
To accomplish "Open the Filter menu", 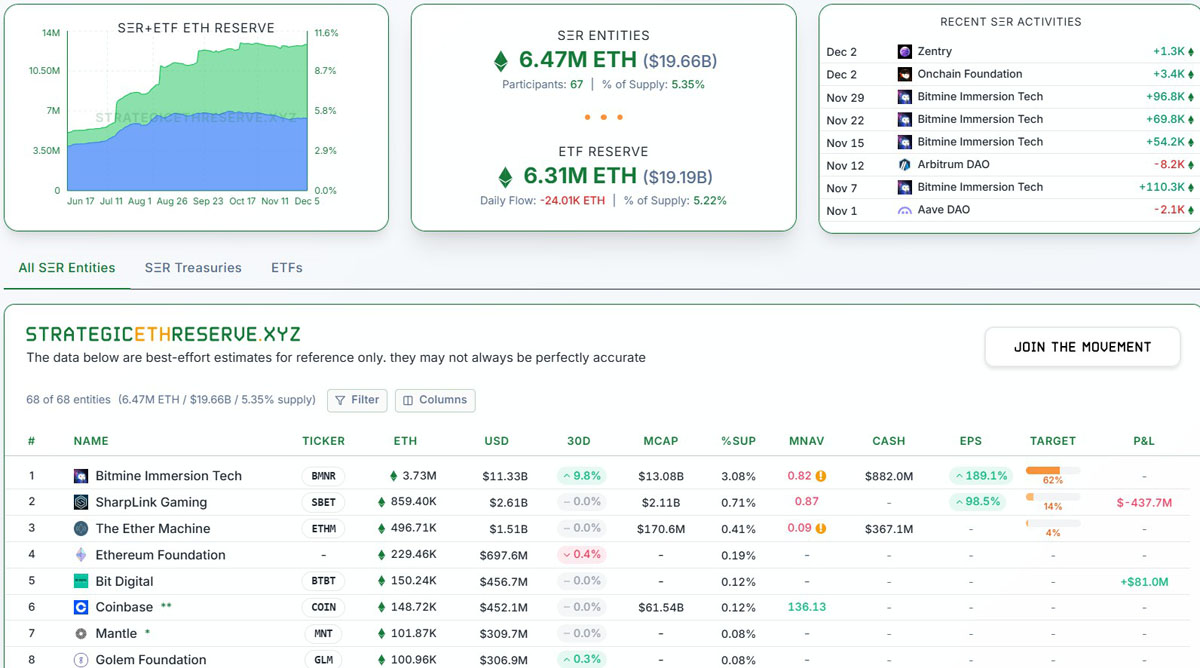I will click(357, 400).
